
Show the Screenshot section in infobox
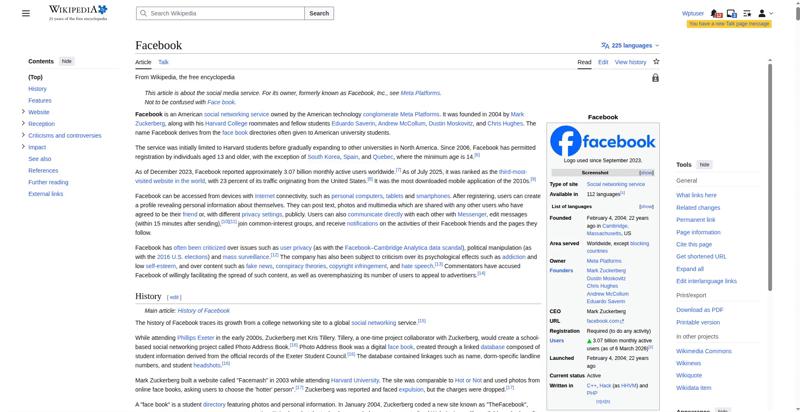[x=646, y=172]
